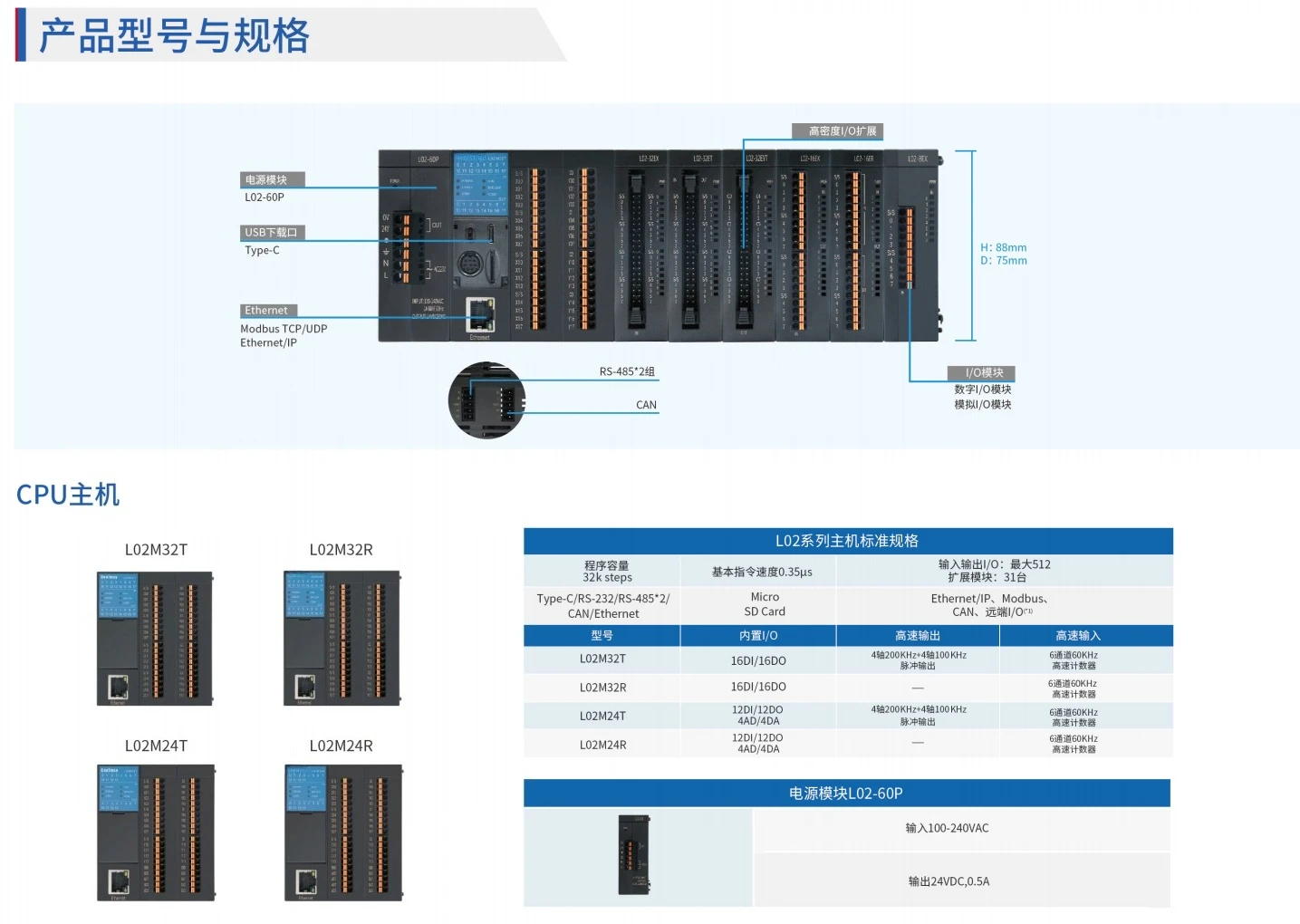Image resolution: width=1300 pixels, height=924 pixels.
Task: Click the 电源模块L02-60P section header
Action: 847,793
